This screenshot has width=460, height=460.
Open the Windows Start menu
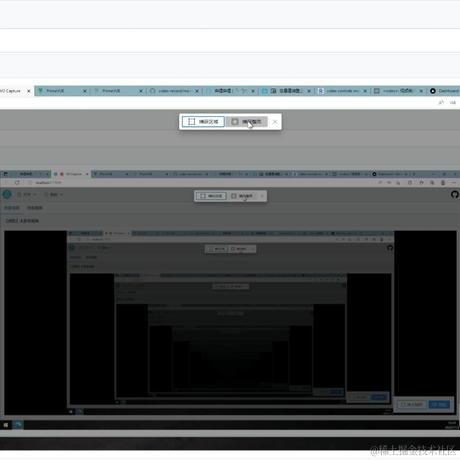pos(6,425)
